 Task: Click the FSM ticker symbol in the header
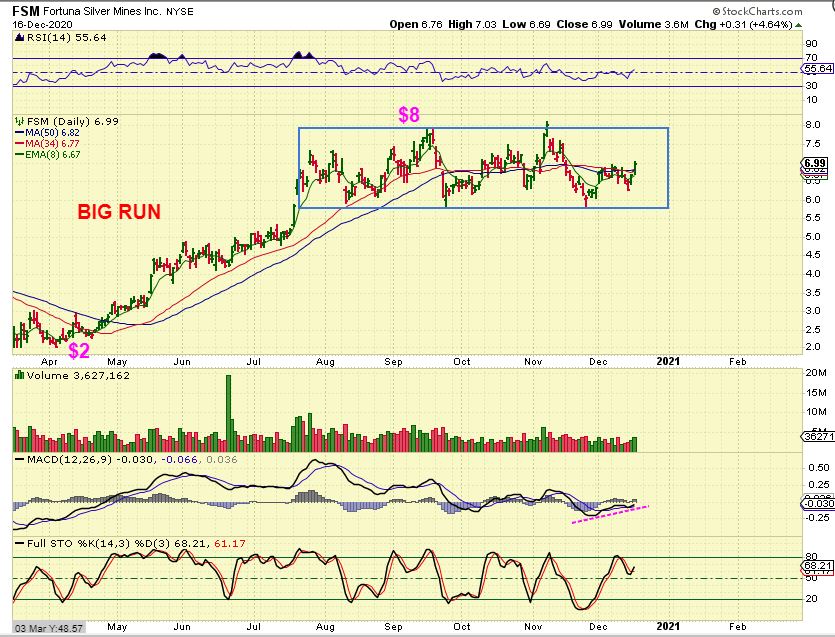coord(25,11)
